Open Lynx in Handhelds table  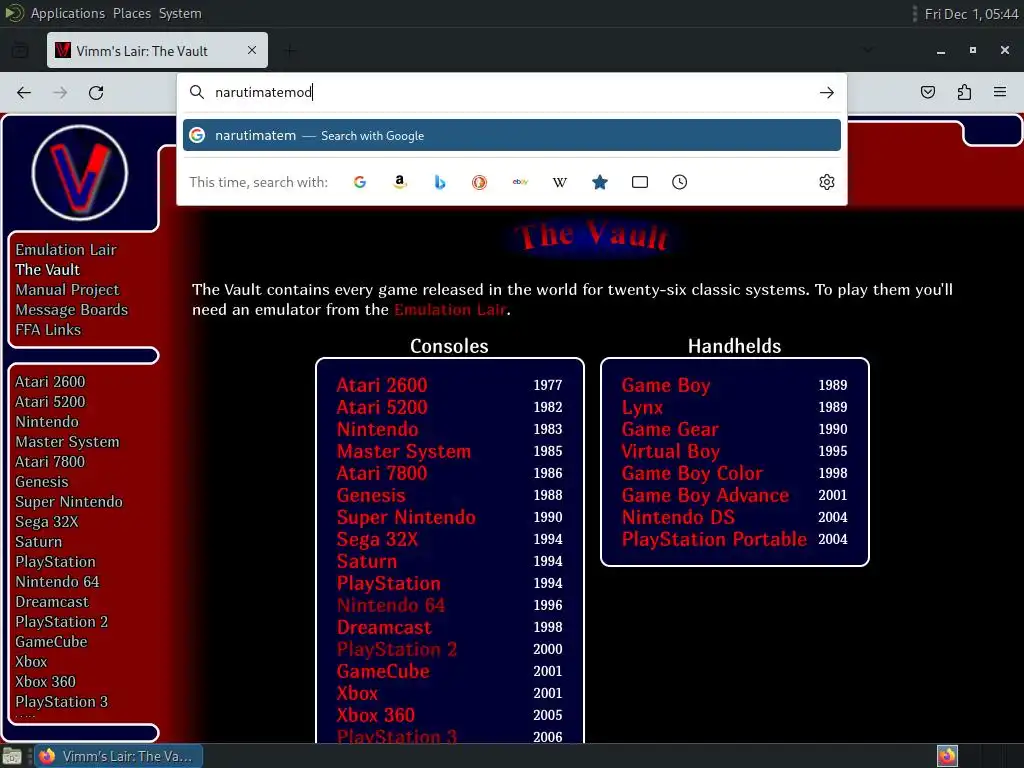point(642,408)
